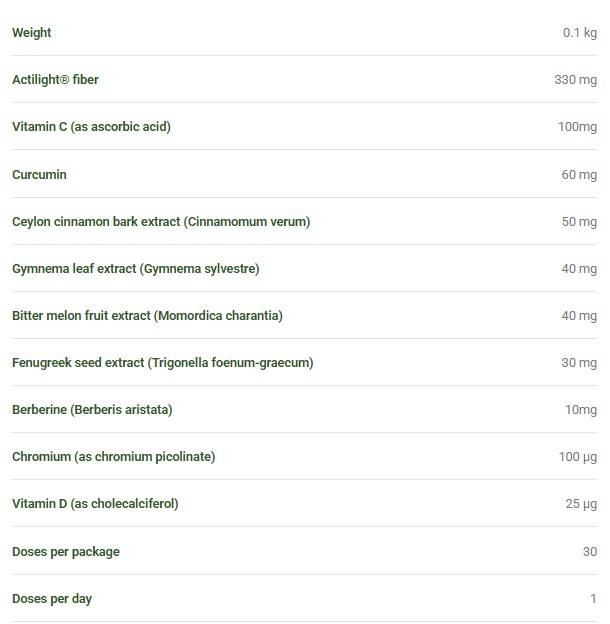Select the 100 µg chromium value
The image size is (610, 624).
pyautogui.click(x=578, y=456)
